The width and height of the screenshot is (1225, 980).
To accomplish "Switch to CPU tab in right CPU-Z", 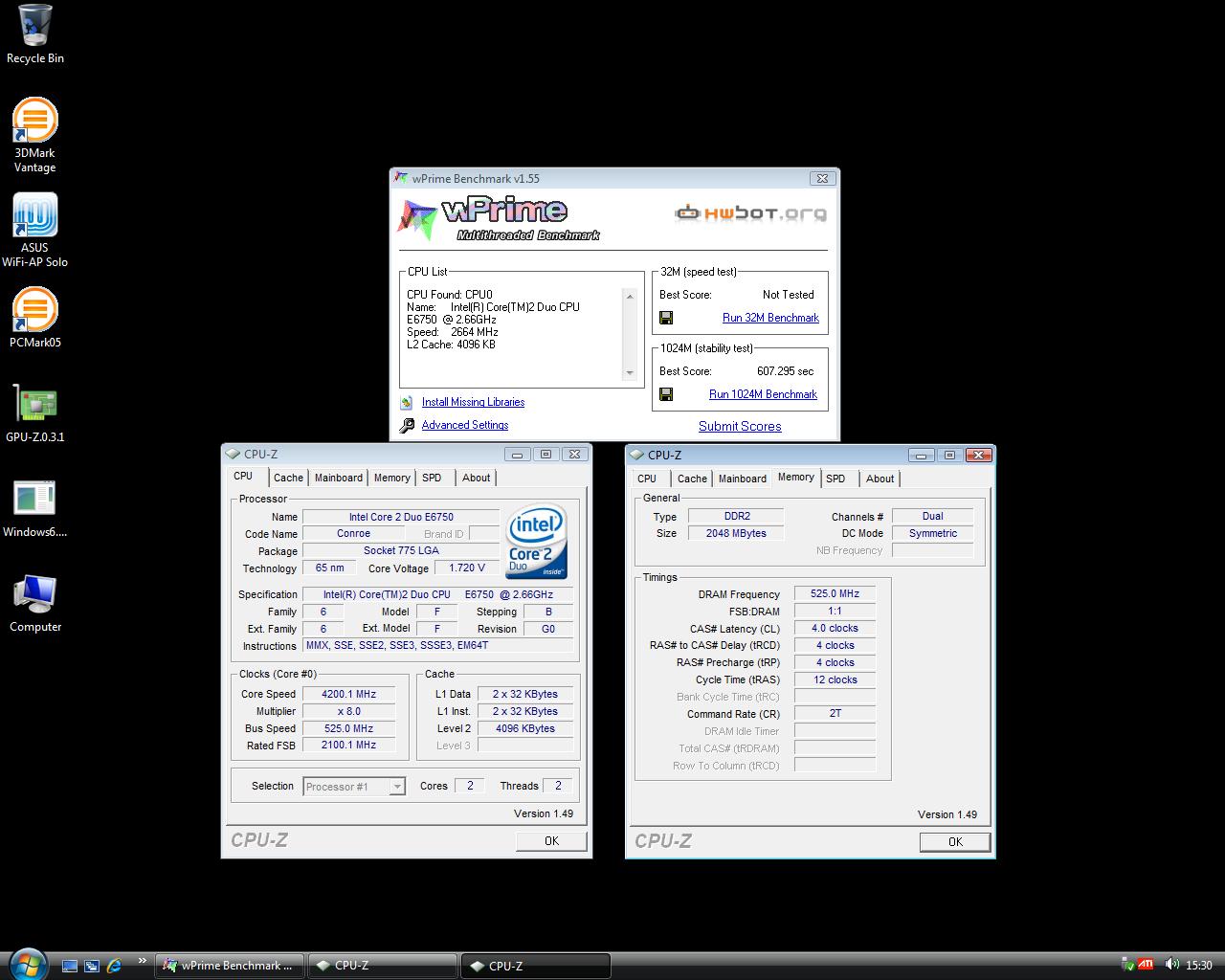I will click(647, 479).
